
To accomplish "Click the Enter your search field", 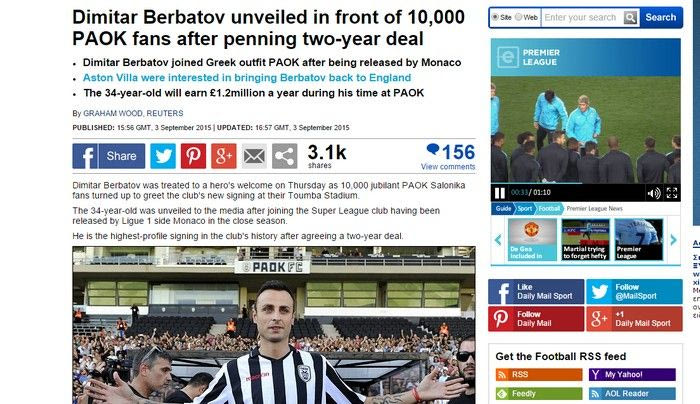I will point(582,17).
